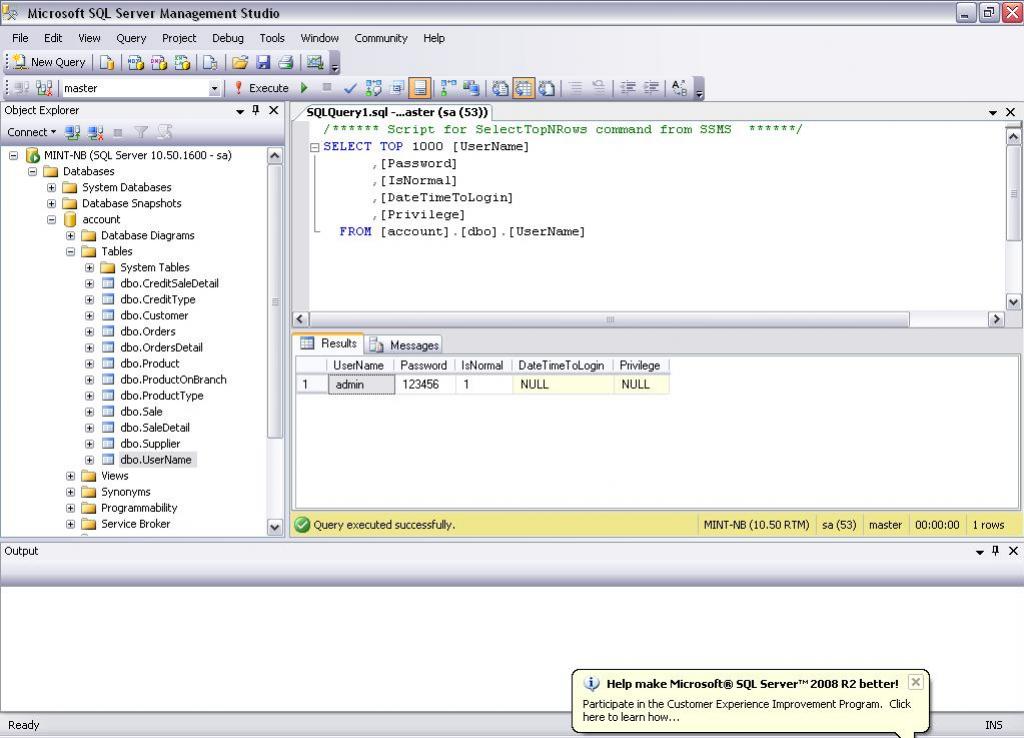Click the New Query toolbar button
The width and height of the screenshot is (1024, 738).
click(50, 62)
